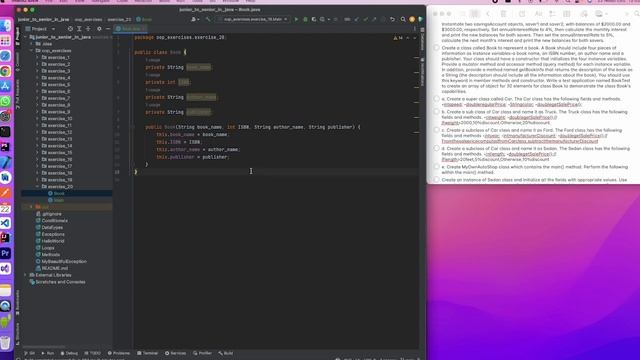This screenshot has width=640, height=360.
Task: Click the Rollback undo arrow icon
Action: (x=392, y=19)
